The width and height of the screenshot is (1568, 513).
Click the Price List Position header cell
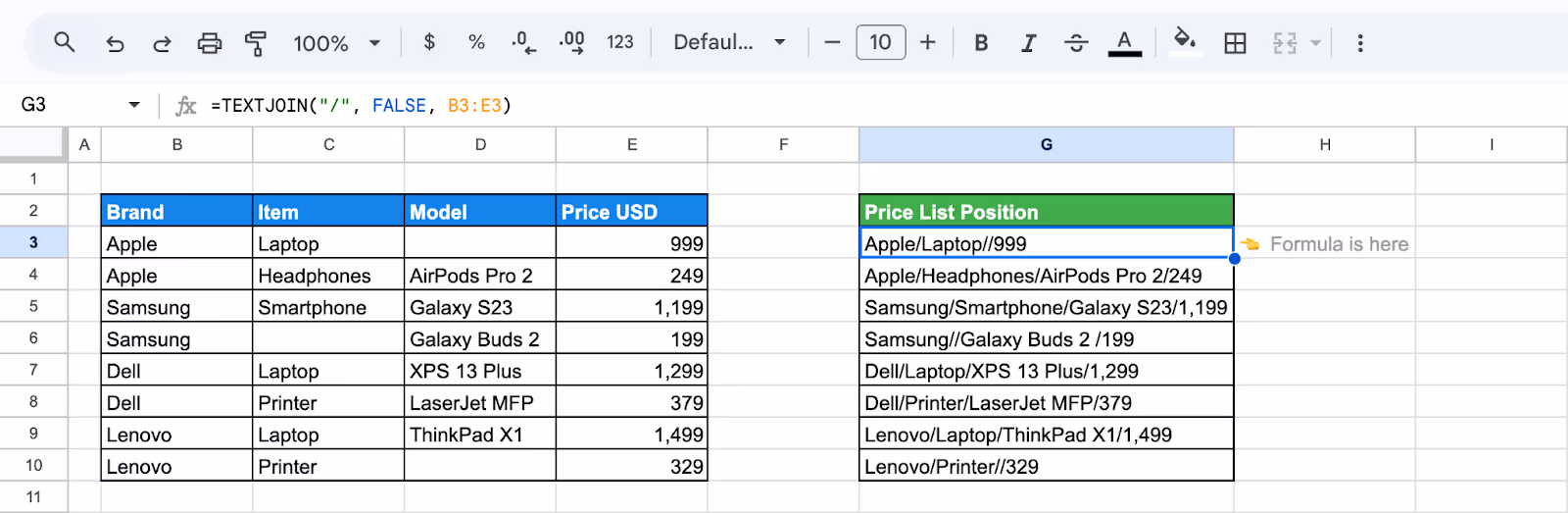pyautogui.click(x=1047, y=211)
